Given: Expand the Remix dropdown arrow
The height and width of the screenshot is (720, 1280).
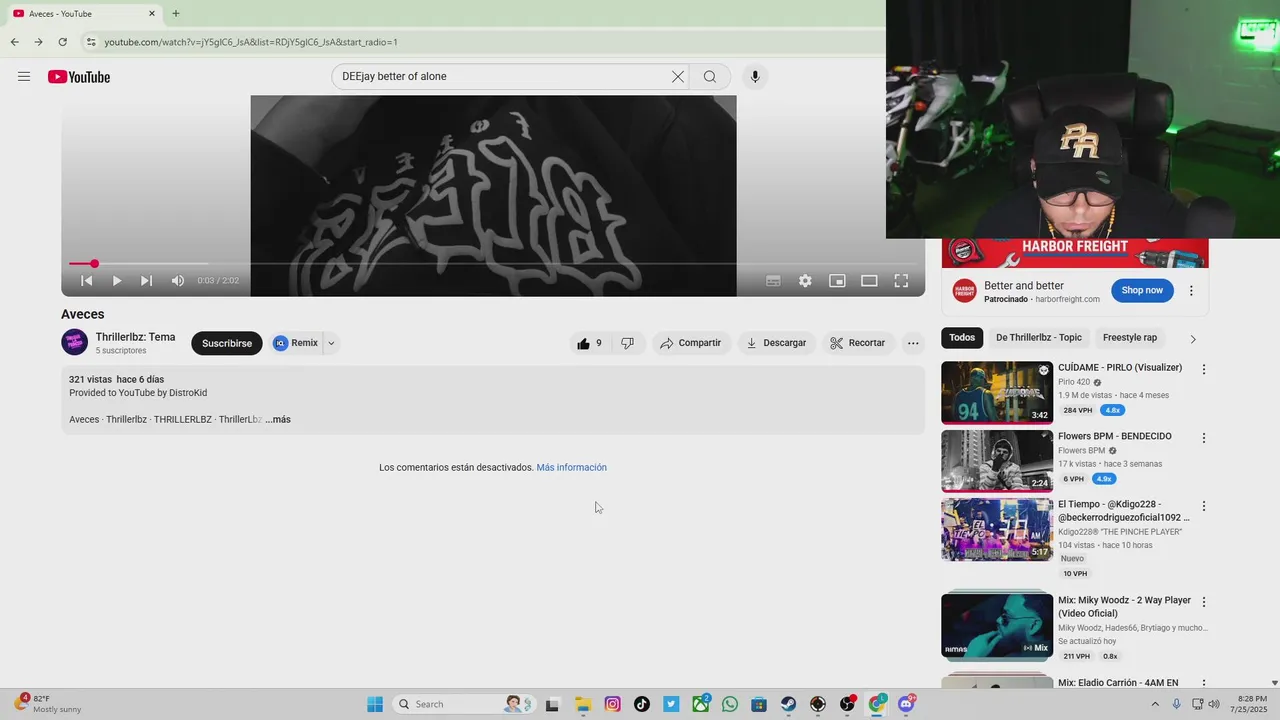Looking at the screenshot, I should (331, 343).
